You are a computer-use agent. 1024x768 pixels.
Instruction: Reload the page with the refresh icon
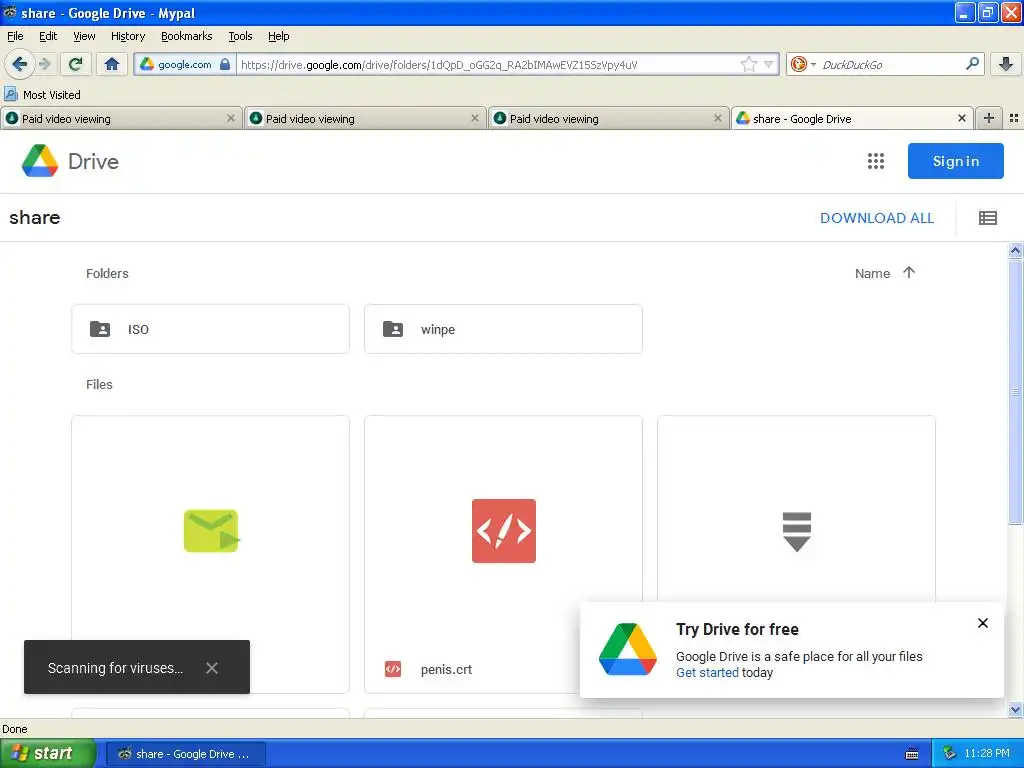[75, 64]
